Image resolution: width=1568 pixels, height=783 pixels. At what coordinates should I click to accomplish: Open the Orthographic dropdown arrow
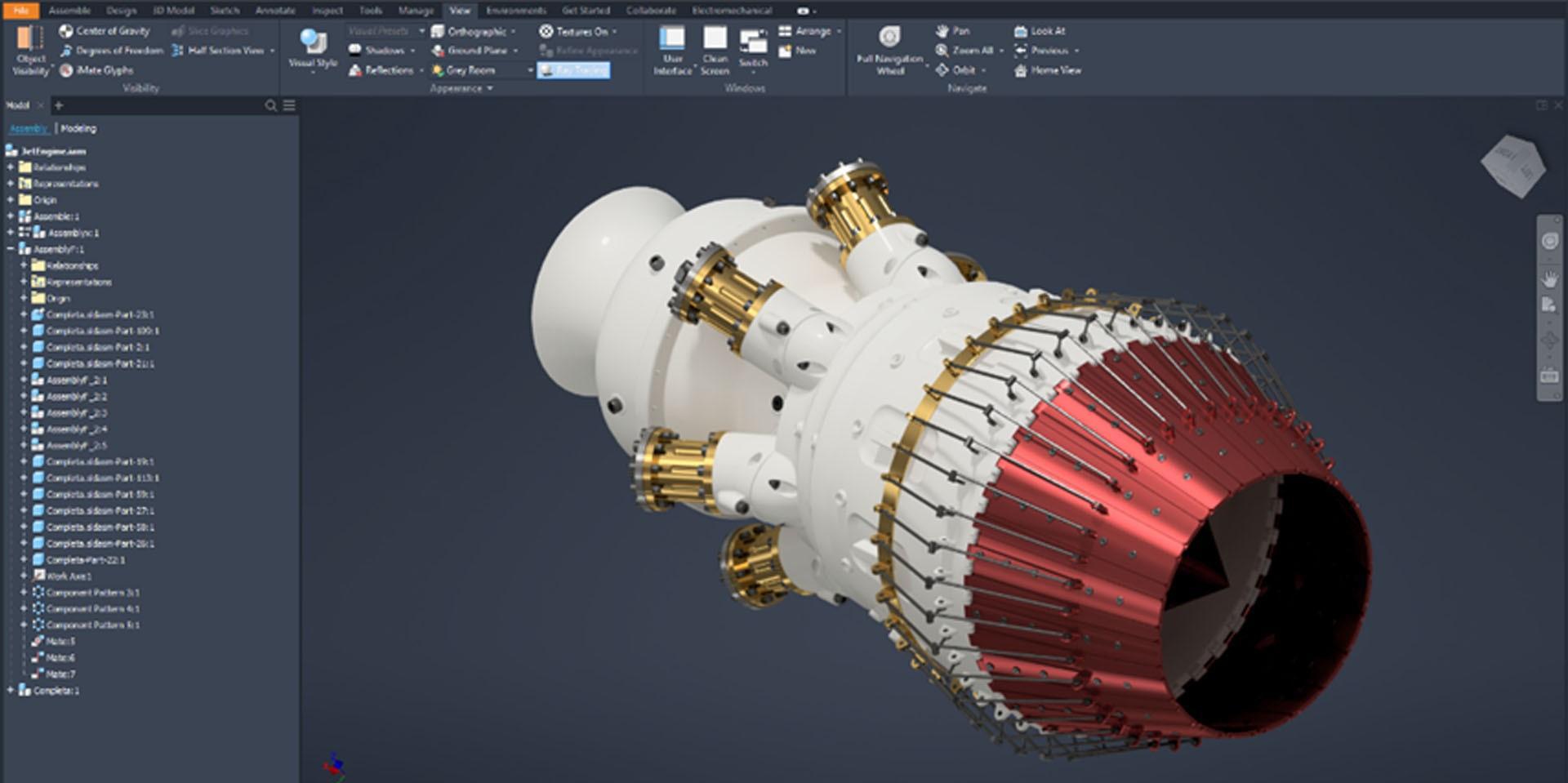[514, 31]
